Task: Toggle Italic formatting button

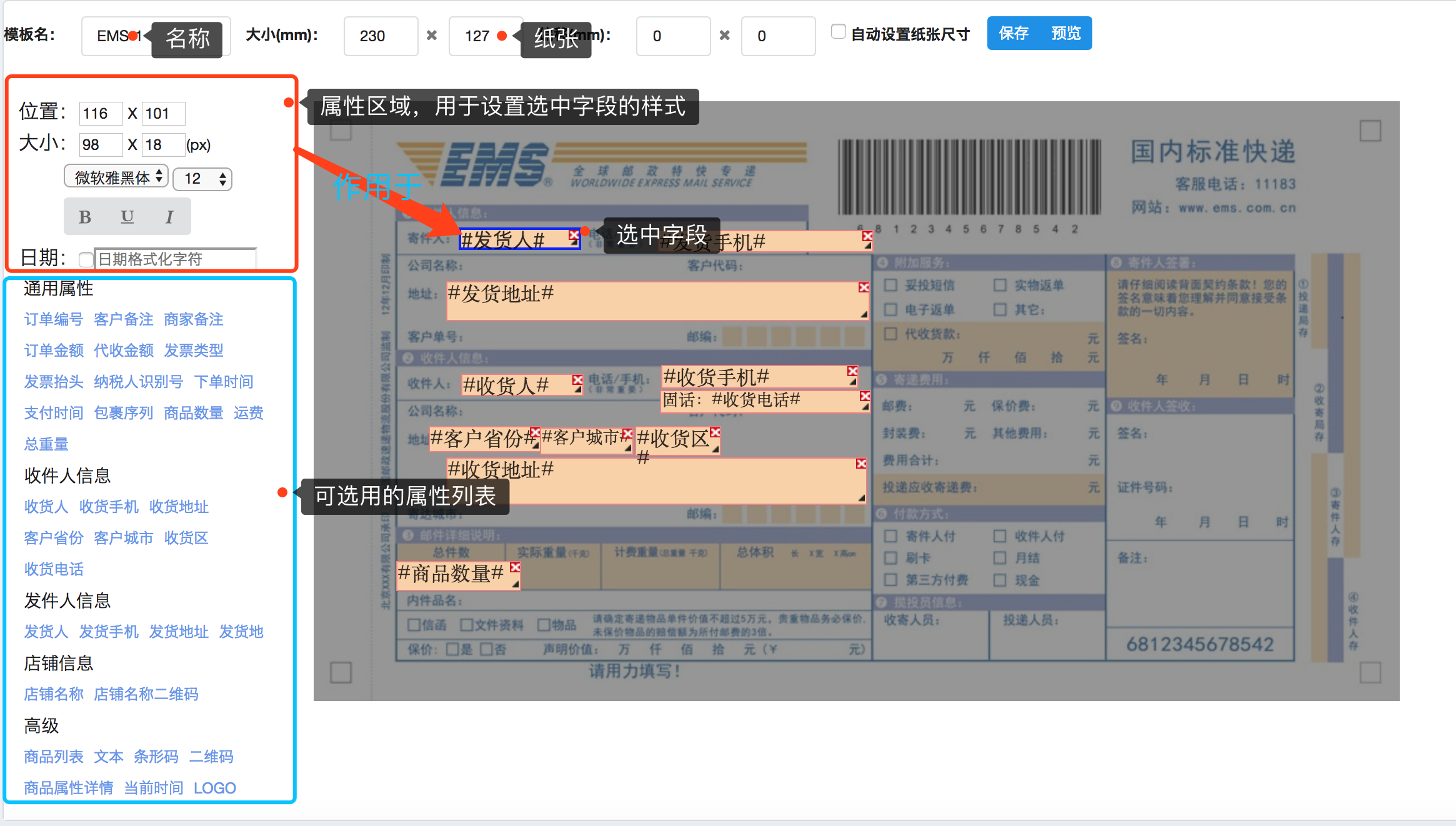Action: tap(169, 217)
